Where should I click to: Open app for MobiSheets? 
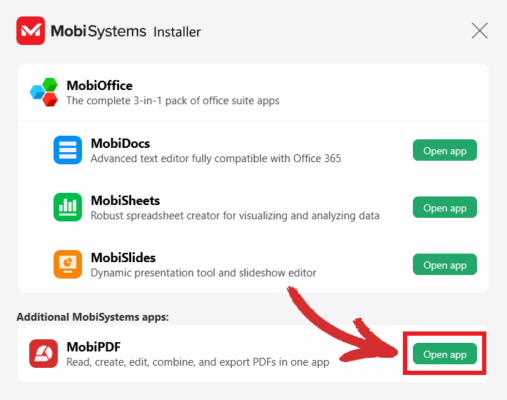coord(445,207)
